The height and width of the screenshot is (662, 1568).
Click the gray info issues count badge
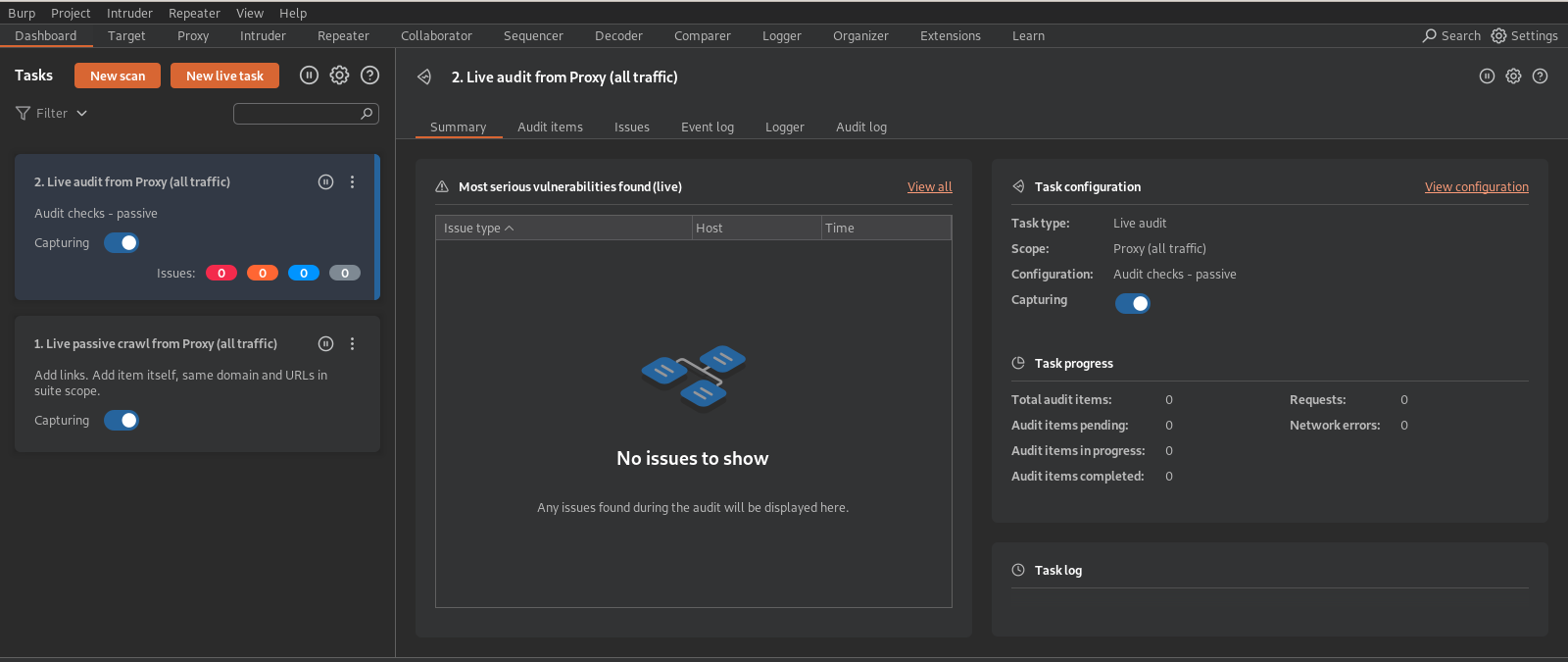click(x=345, y=274)
